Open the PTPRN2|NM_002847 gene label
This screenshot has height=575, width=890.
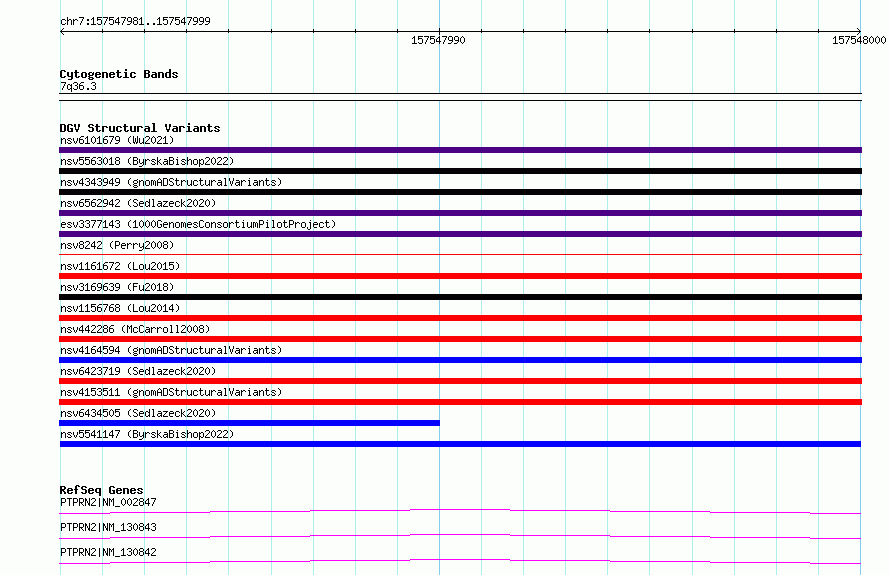click(x=108, y=502)
